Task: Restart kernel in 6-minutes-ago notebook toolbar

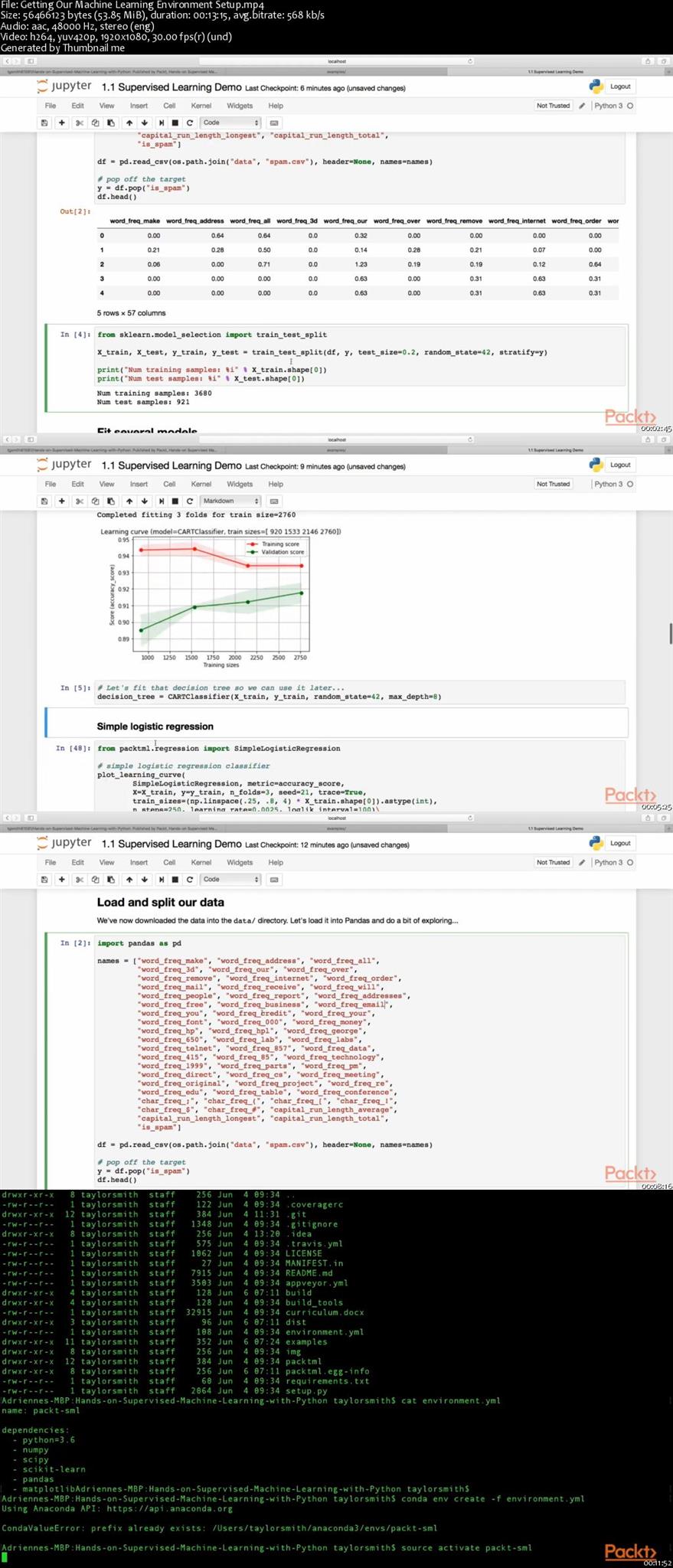Action: coord(190,122)
